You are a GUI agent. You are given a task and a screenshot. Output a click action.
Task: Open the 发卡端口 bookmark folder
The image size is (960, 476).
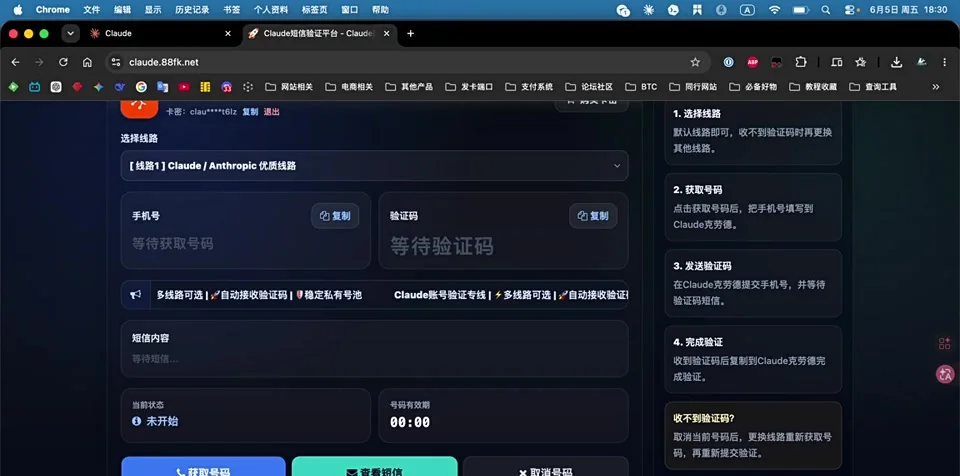469,87
